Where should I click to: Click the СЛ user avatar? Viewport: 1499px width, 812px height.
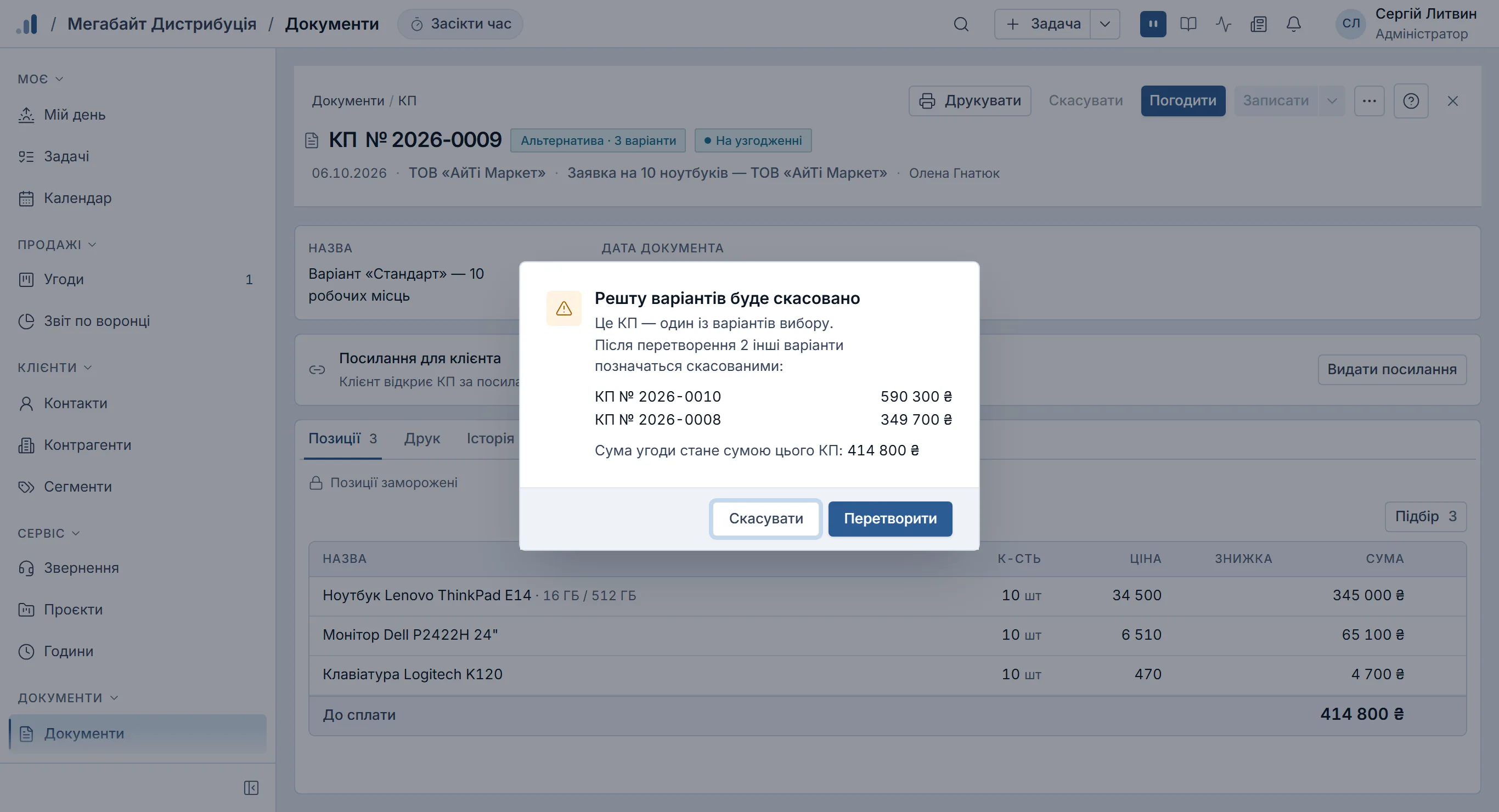click(x=1351, y=24)
